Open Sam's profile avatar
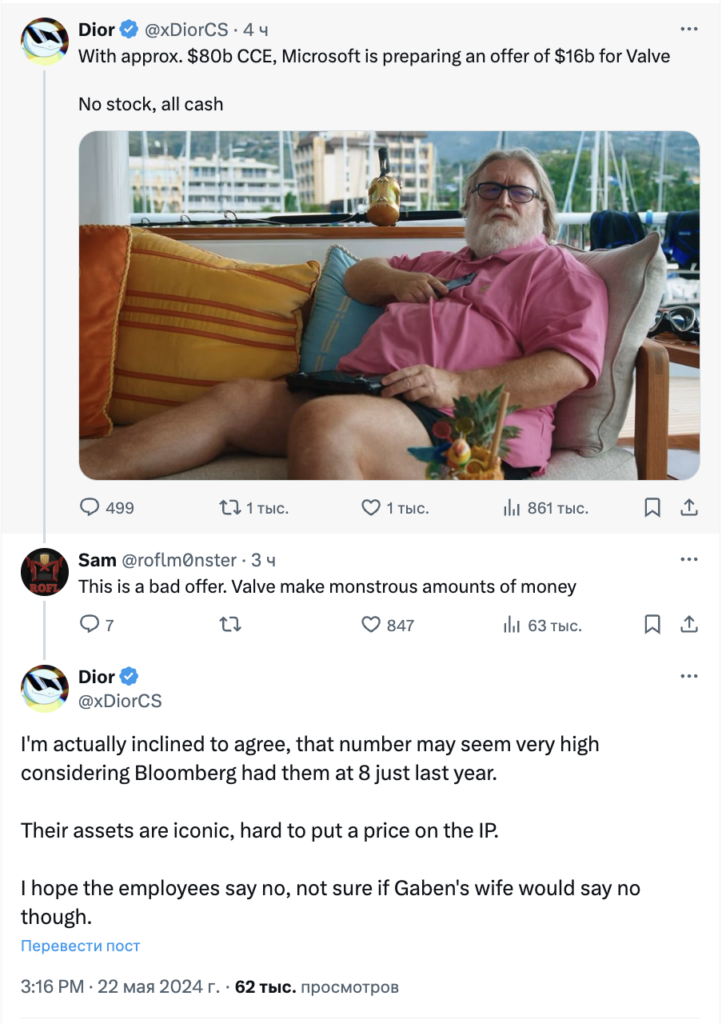Image resolution: width=726 pixels, height=1024 pixels. pyautogui.click(x=45, y=573)
